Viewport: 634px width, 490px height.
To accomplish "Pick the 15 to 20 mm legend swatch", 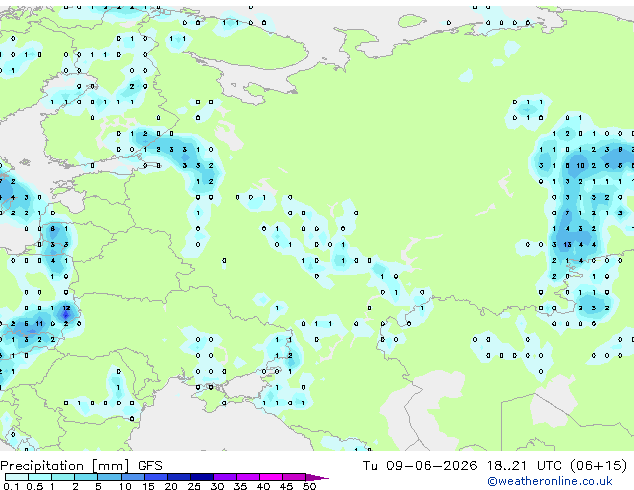I will (156, 477).
